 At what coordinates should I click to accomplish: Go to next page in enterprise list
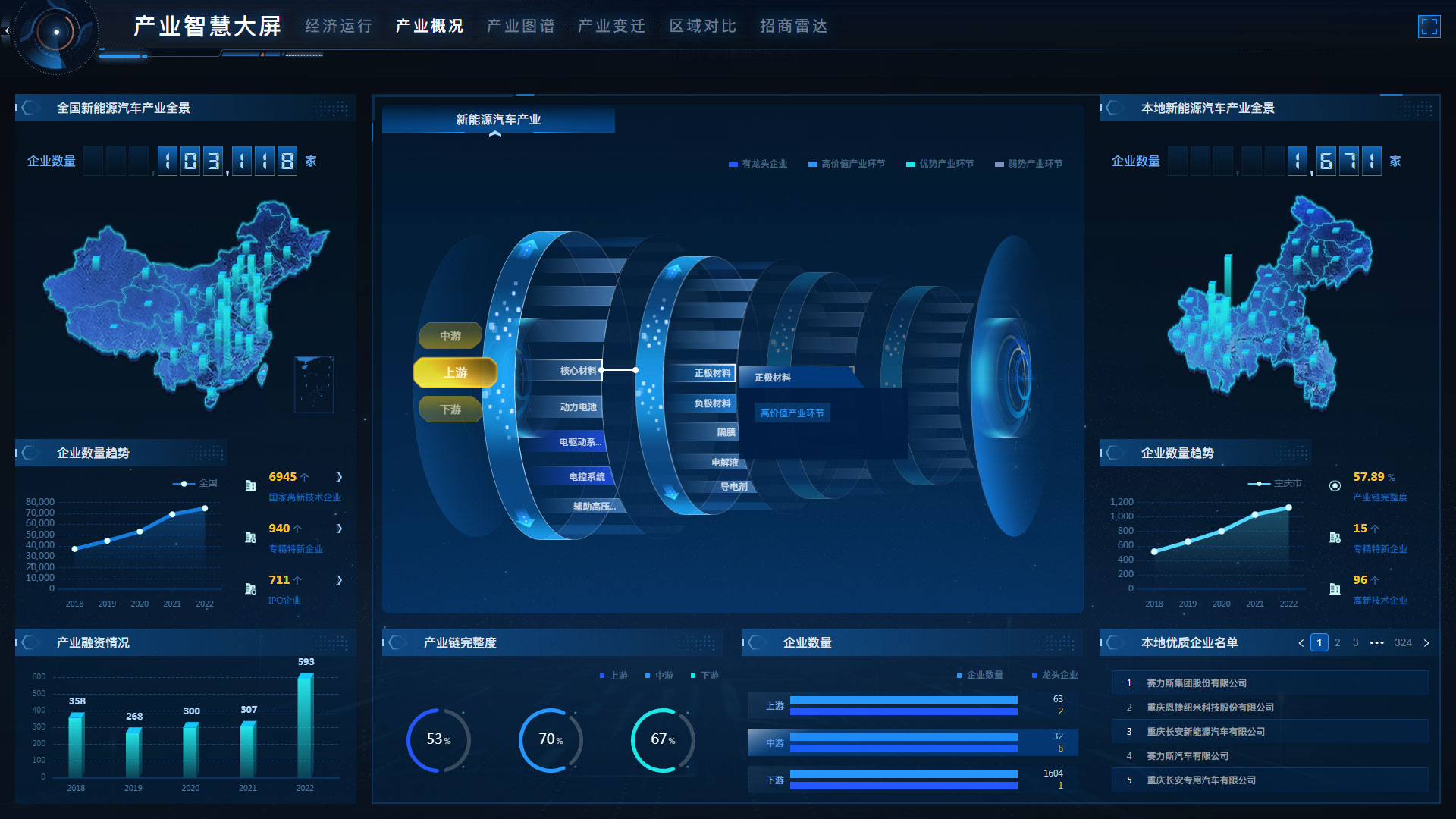point(1426,643)
